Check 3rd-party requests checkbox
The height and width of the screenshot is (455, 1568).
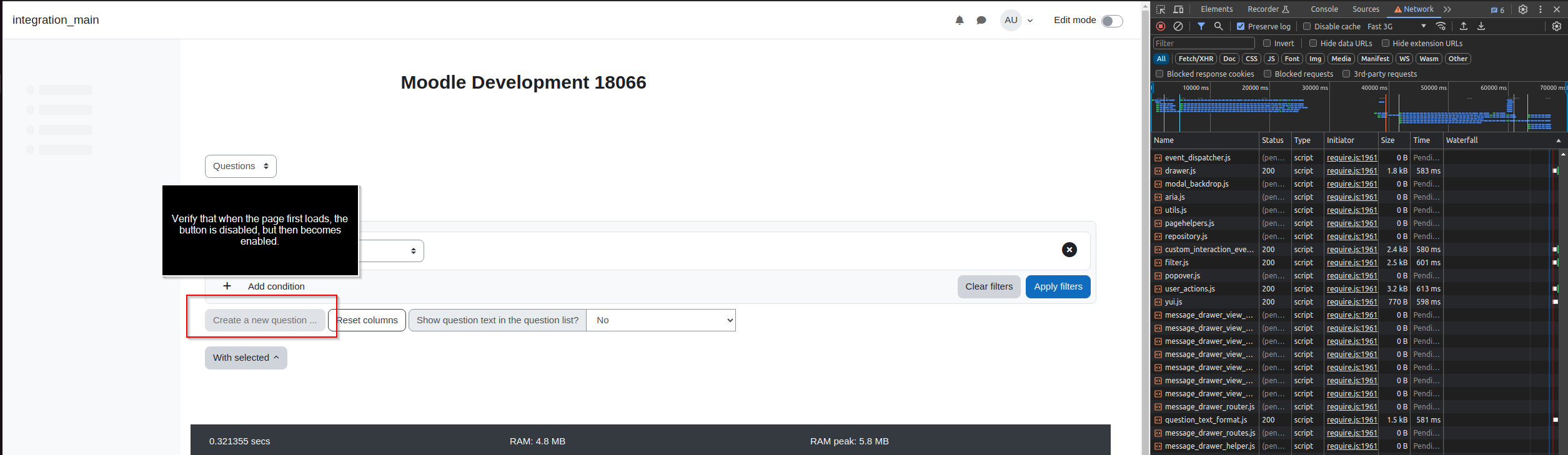point(1346,74)
